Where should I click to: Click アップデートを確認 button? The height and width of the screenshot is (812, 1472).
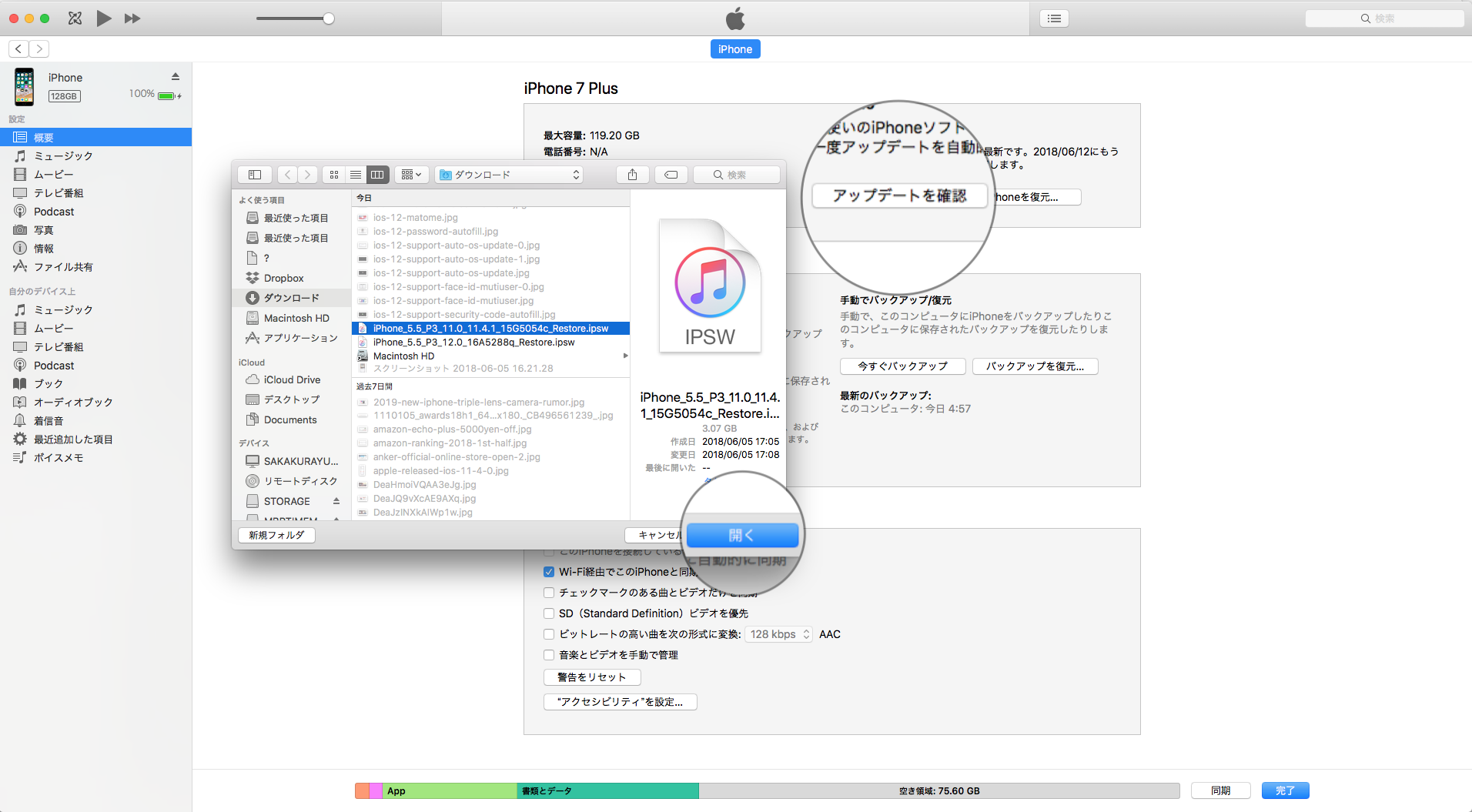pos(899,195)
